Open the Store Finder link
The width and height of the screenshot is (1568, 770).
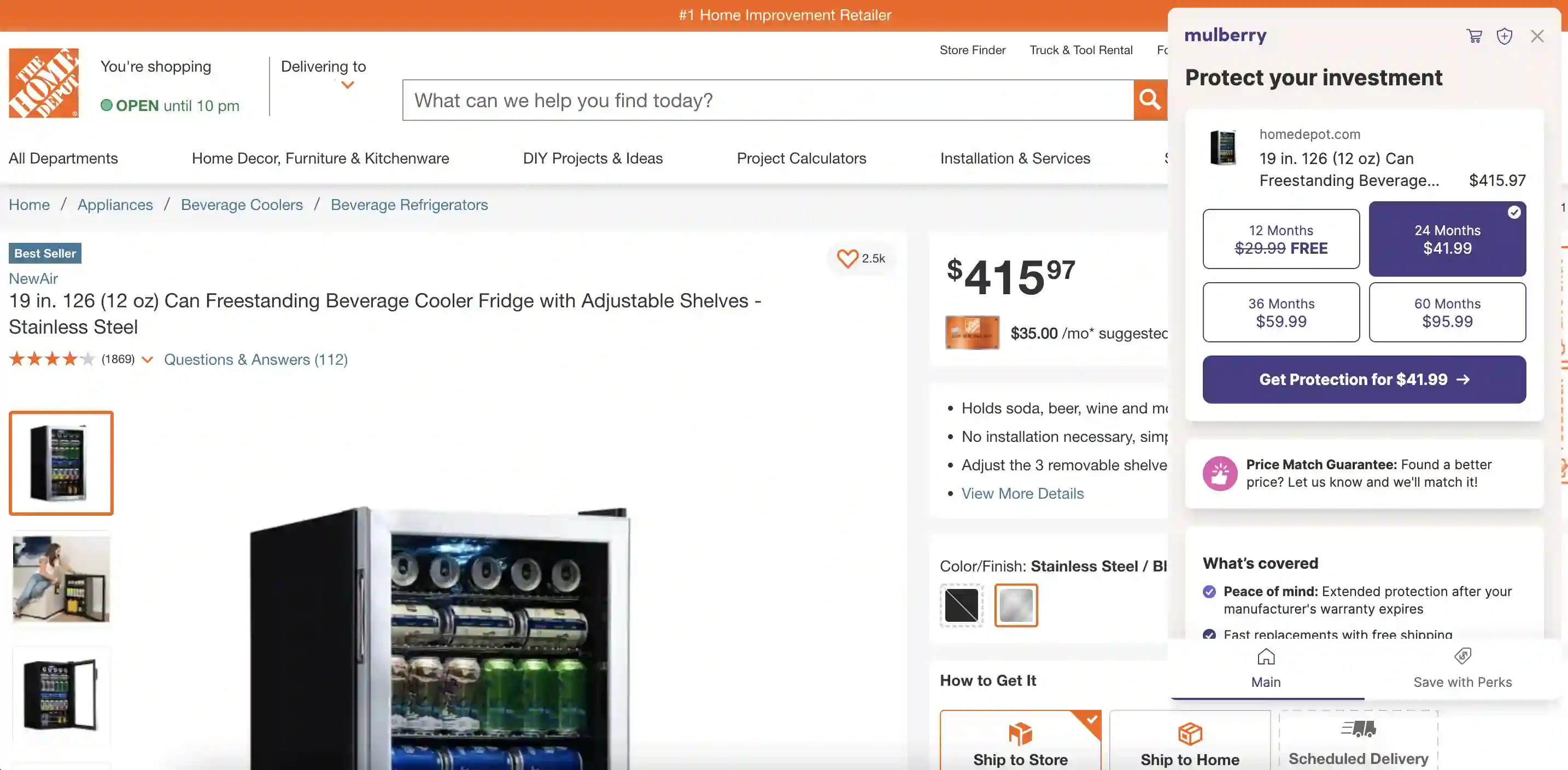(972, 50)
